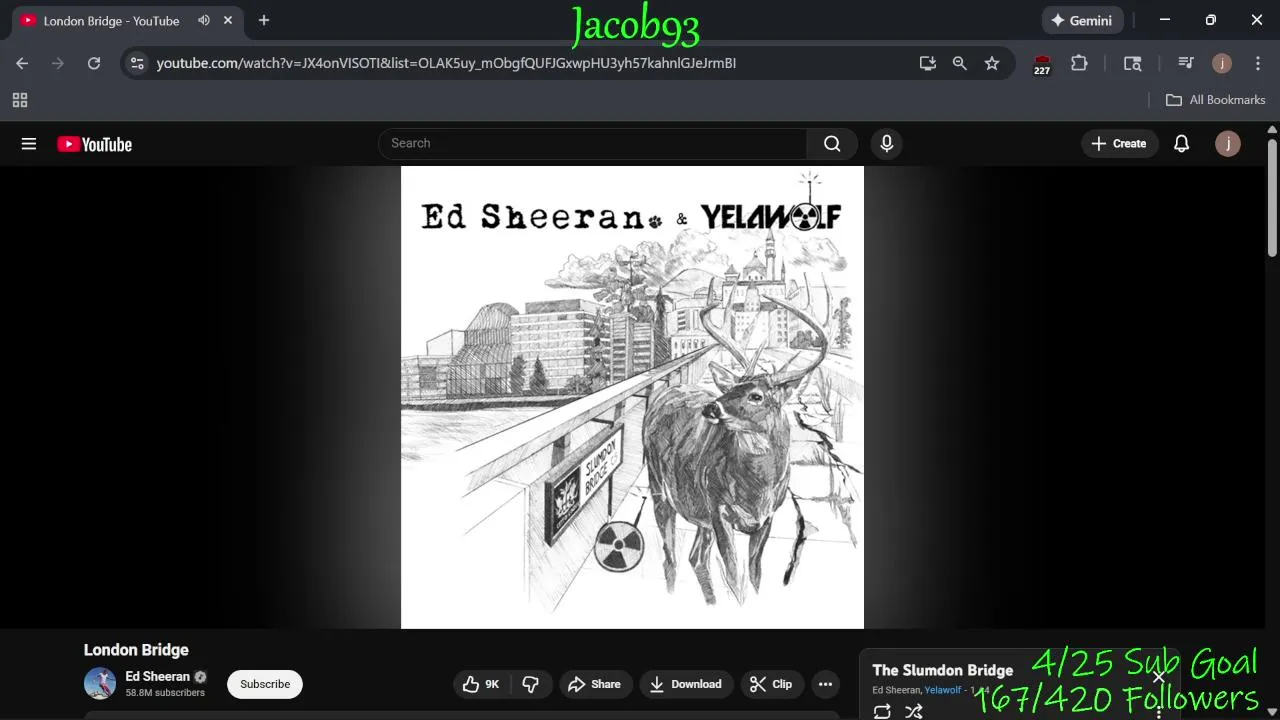Click the video album art player
The height and width of the screenshot is (720, 1280).
tap(632, 397)
